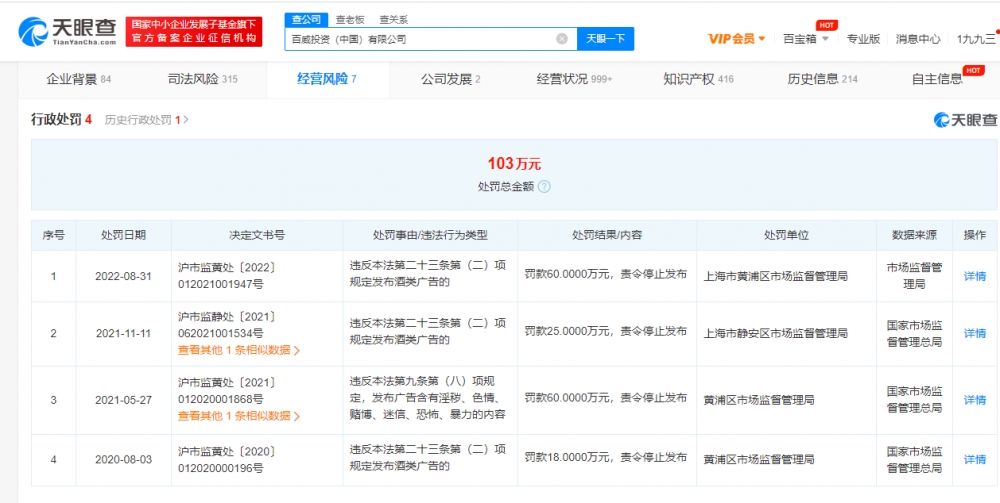Expand 查看其他1条相似数据 under 012020001868号
Viewport: 1000px width, 503px height.
click(239, 416)
